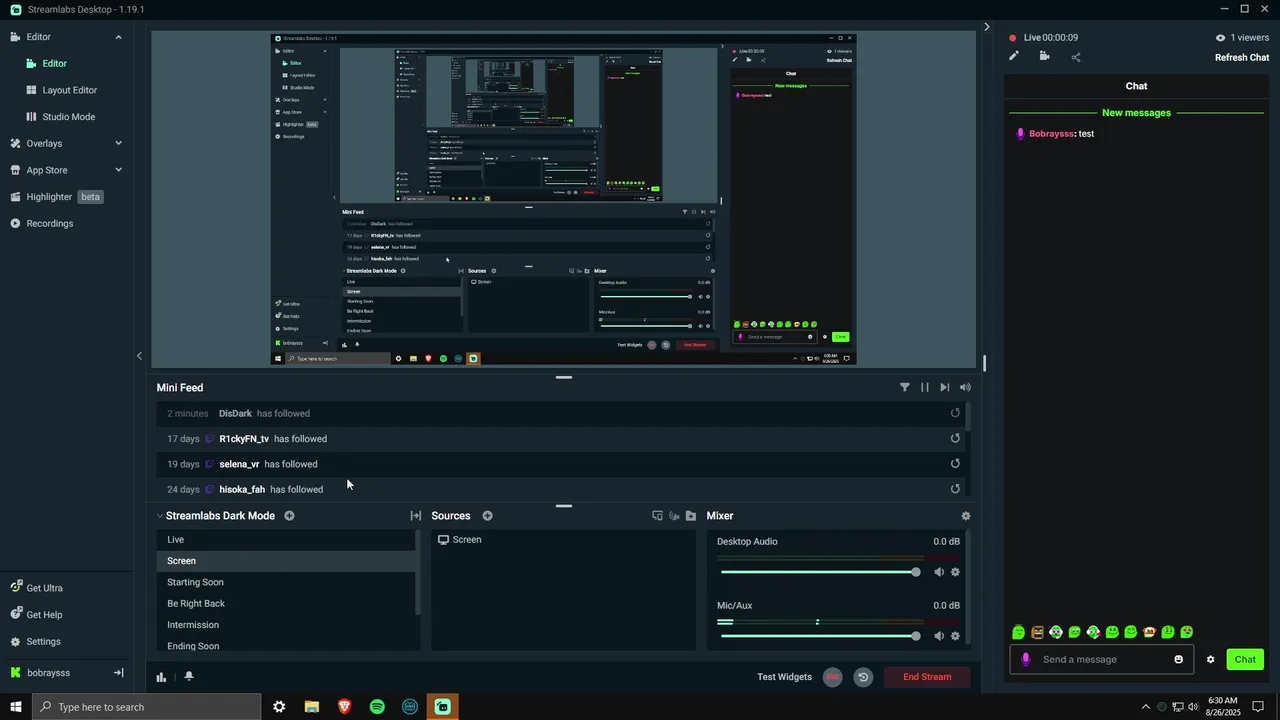Select the Be Right Back scene
1280x720 pixels.
(x=286, y=603)
